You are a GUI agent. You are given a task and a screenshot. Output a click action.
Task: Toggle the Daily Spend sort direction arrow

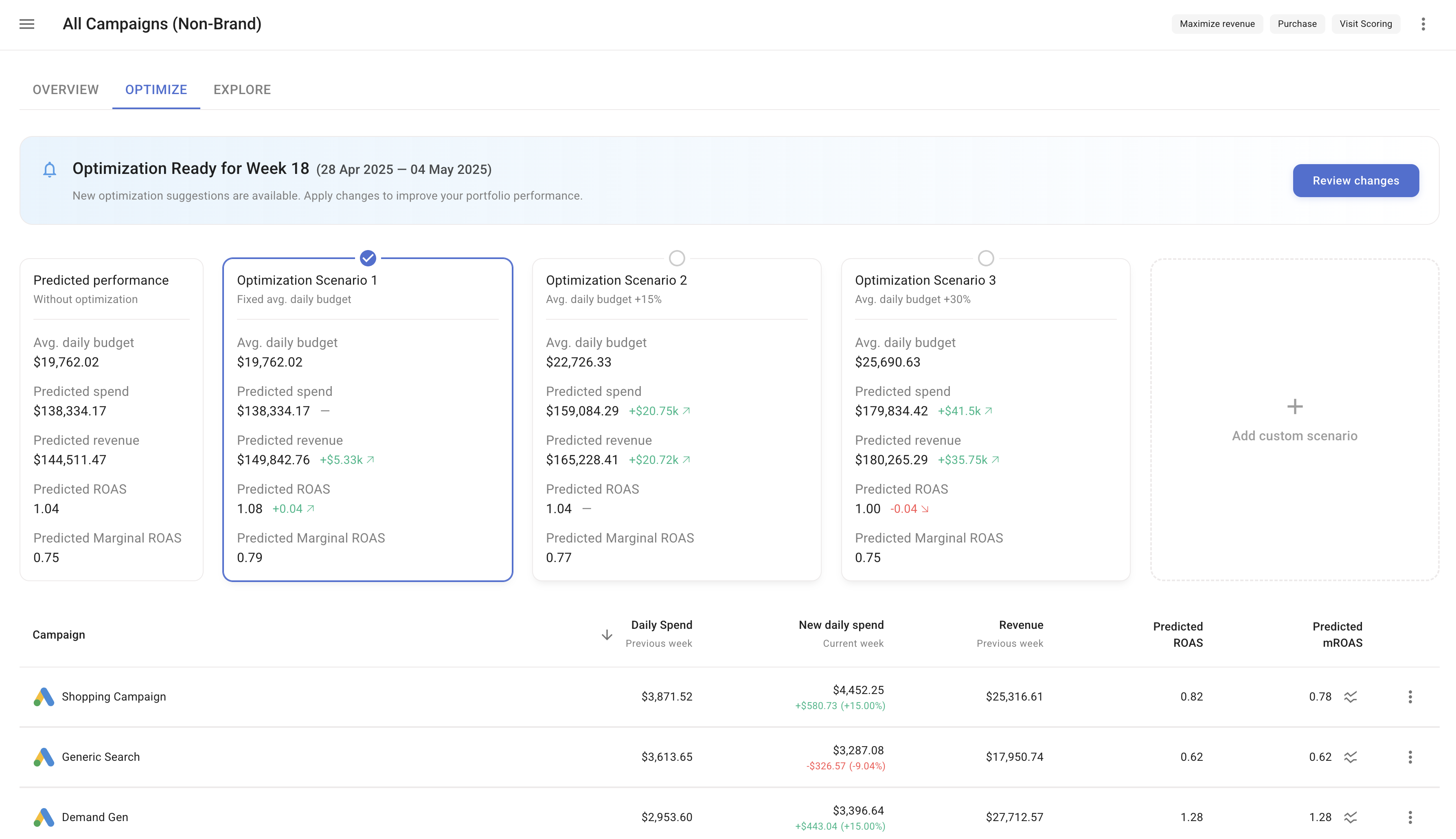(607, 635)
